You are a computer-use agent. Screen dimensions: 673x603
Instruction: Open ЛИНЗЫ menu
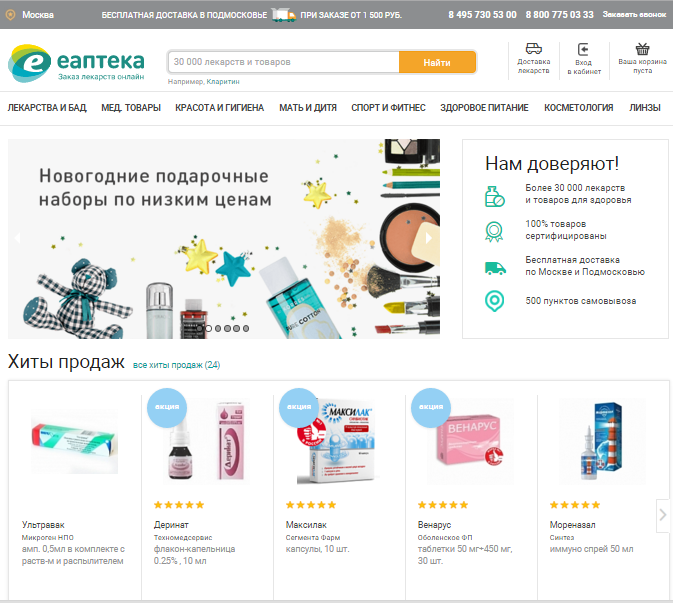point(645,108)
